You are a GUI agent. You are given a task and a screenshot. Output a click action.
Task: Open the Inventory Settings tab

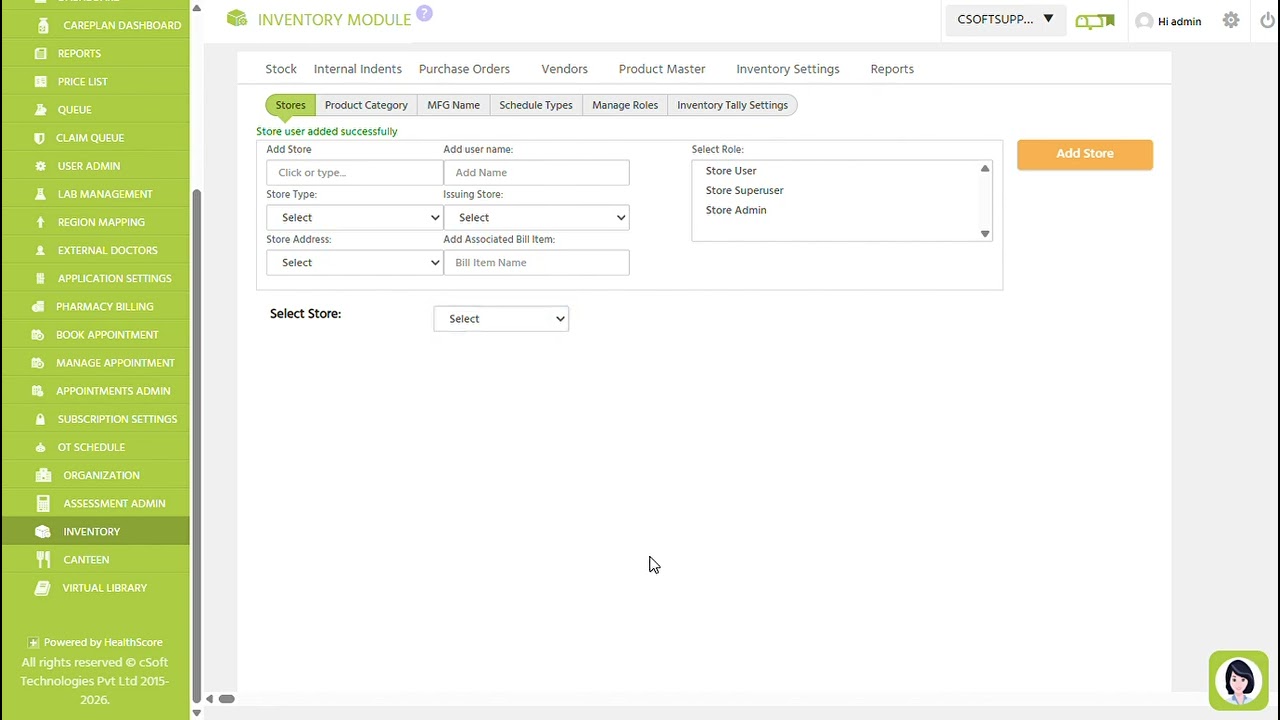click(x=788, y=69)
